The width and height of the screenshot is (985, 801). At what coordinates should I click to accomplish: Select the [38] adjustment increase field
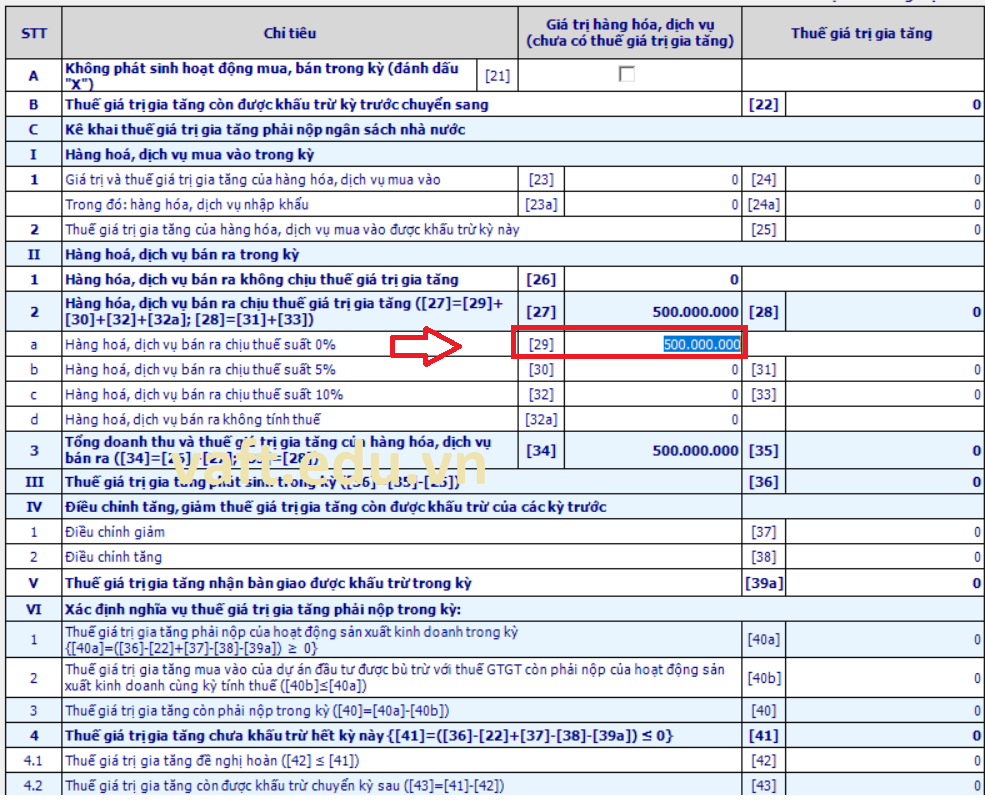pos(883,557)
